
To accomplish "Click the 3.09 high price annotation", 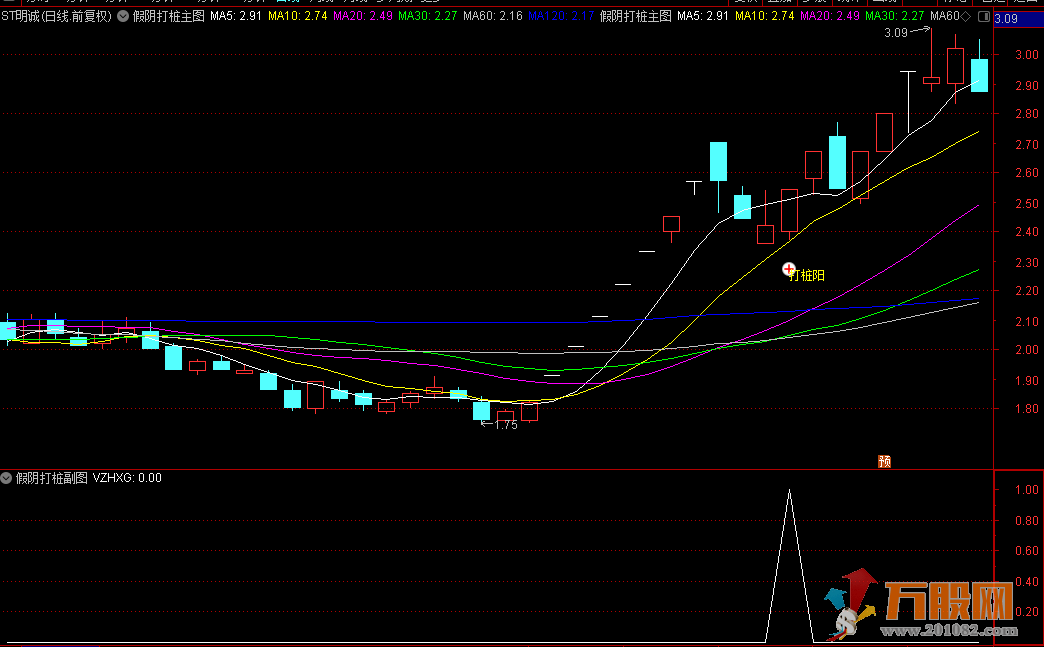I will 896,33.
